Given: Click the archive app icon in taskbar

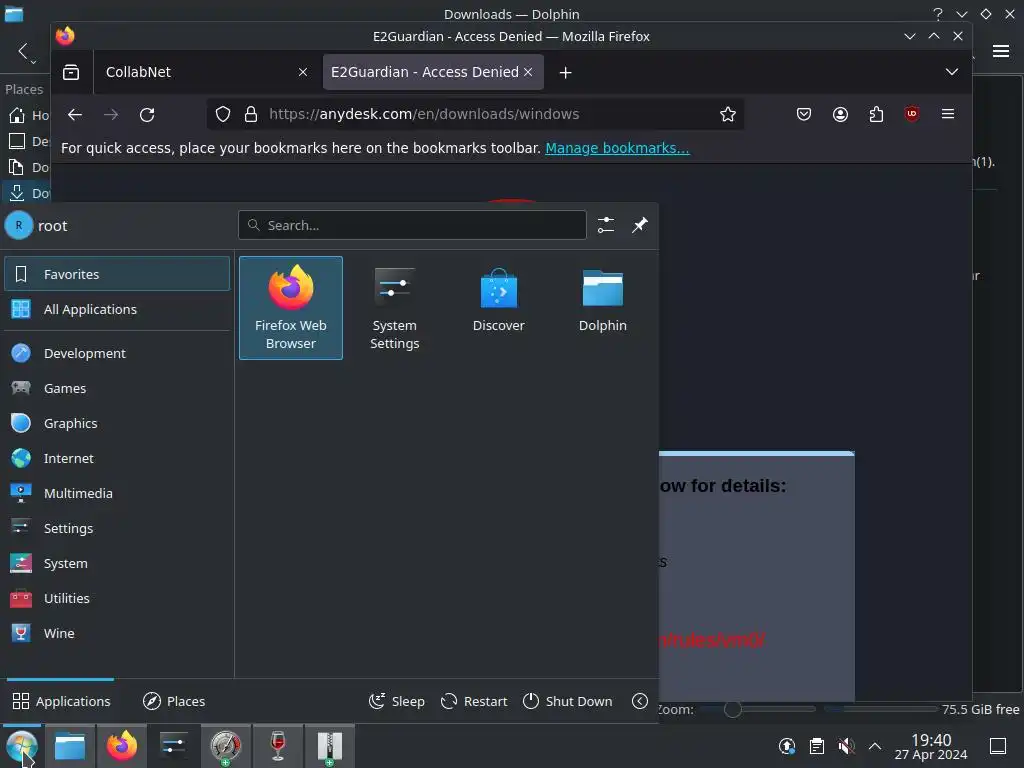Looking at the screenshot, I should pos(330,746).
